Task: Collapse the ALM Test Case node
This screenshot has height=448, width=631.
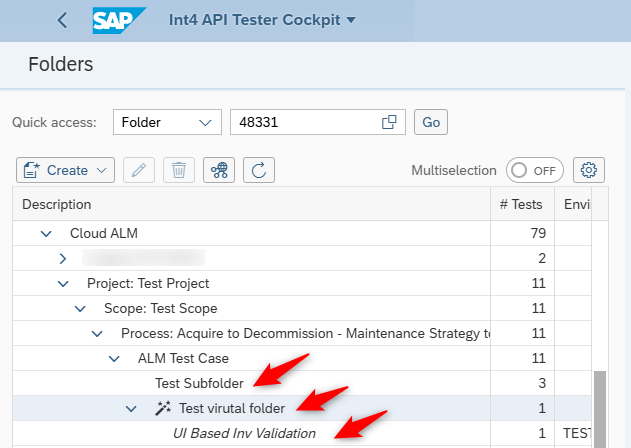Action: [x=114, y=359]
